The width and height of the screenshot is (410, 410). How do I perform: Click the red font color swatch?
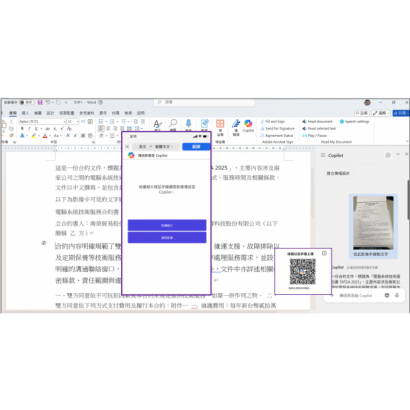click(x=45, y=136)
